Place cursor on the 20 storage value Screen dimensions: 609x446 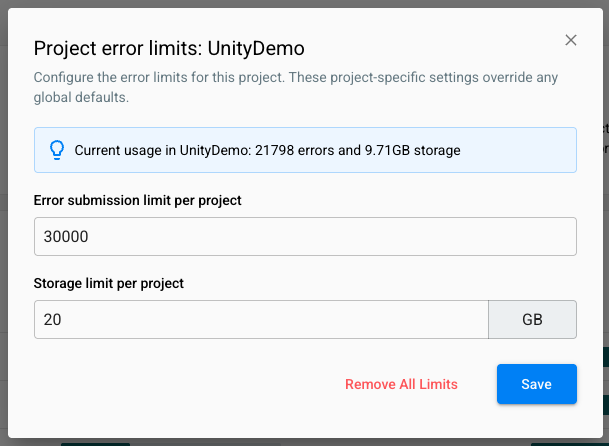[51, 320]
